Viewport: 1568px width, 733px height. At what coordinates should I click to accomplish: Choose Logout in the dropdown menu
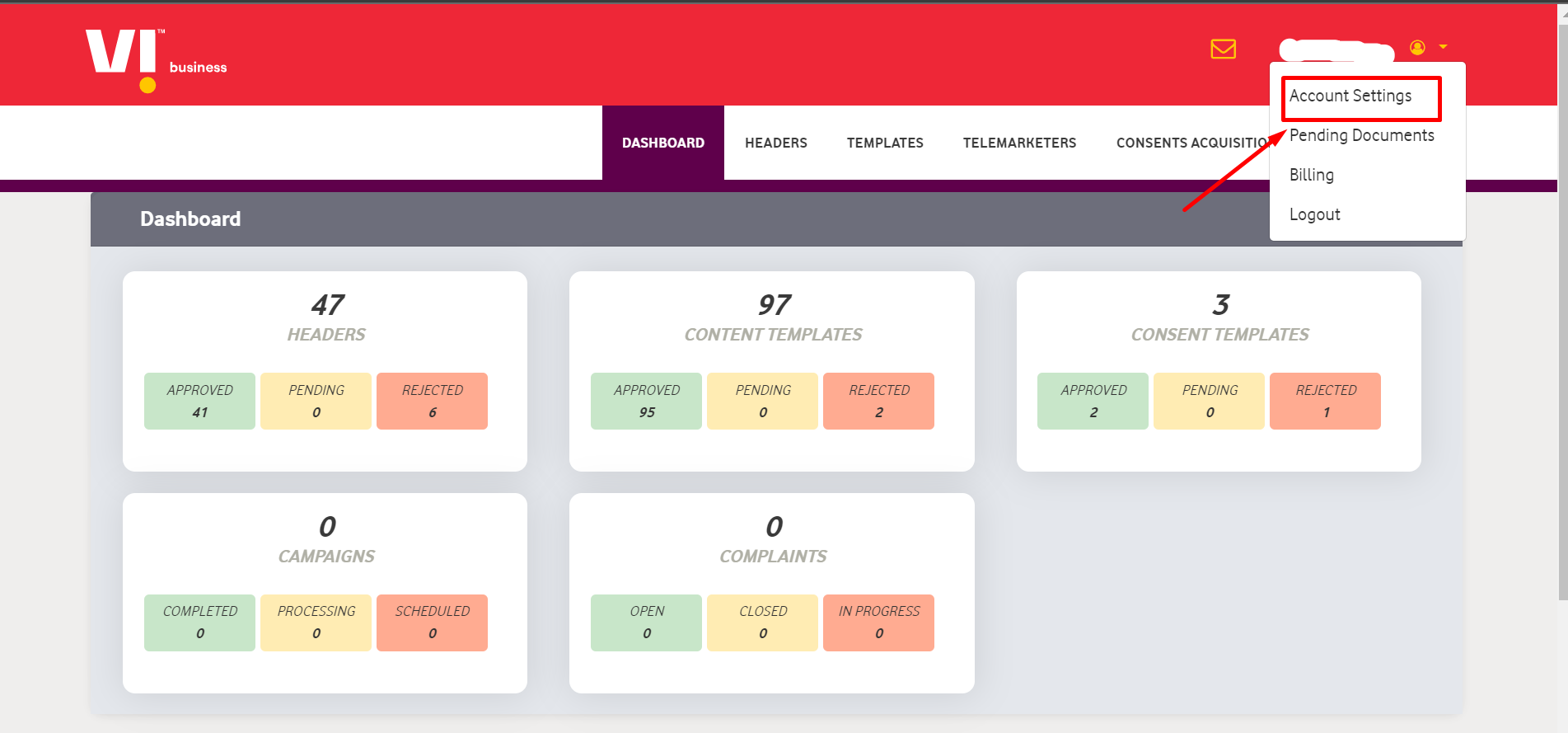pyautogui.click(x=1314, y=214)
